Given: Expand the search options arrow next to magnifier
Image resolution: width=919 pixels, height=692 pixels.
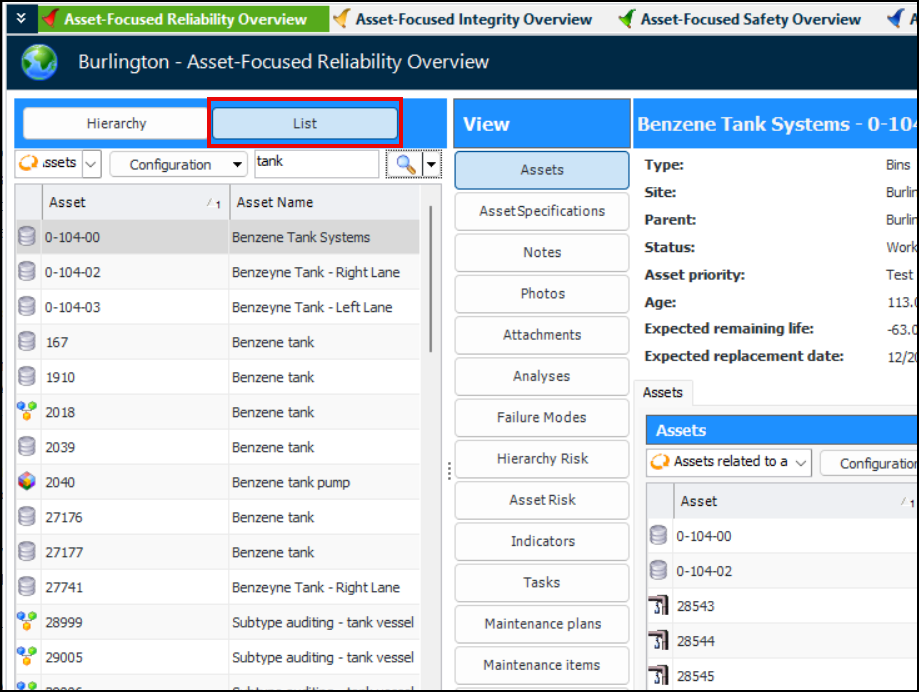Looking at the screenshot, I should (x=432, y=164).
